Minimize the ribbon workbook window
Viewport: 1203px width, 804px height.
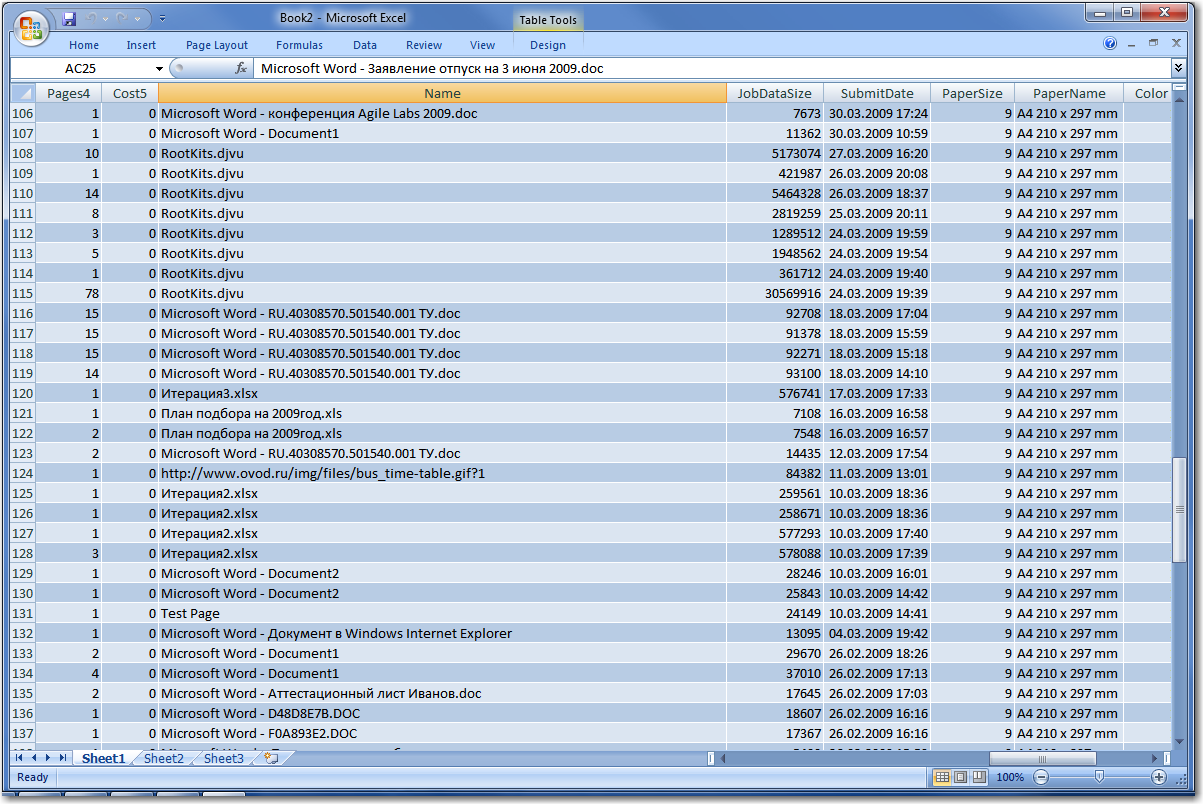1133,44
